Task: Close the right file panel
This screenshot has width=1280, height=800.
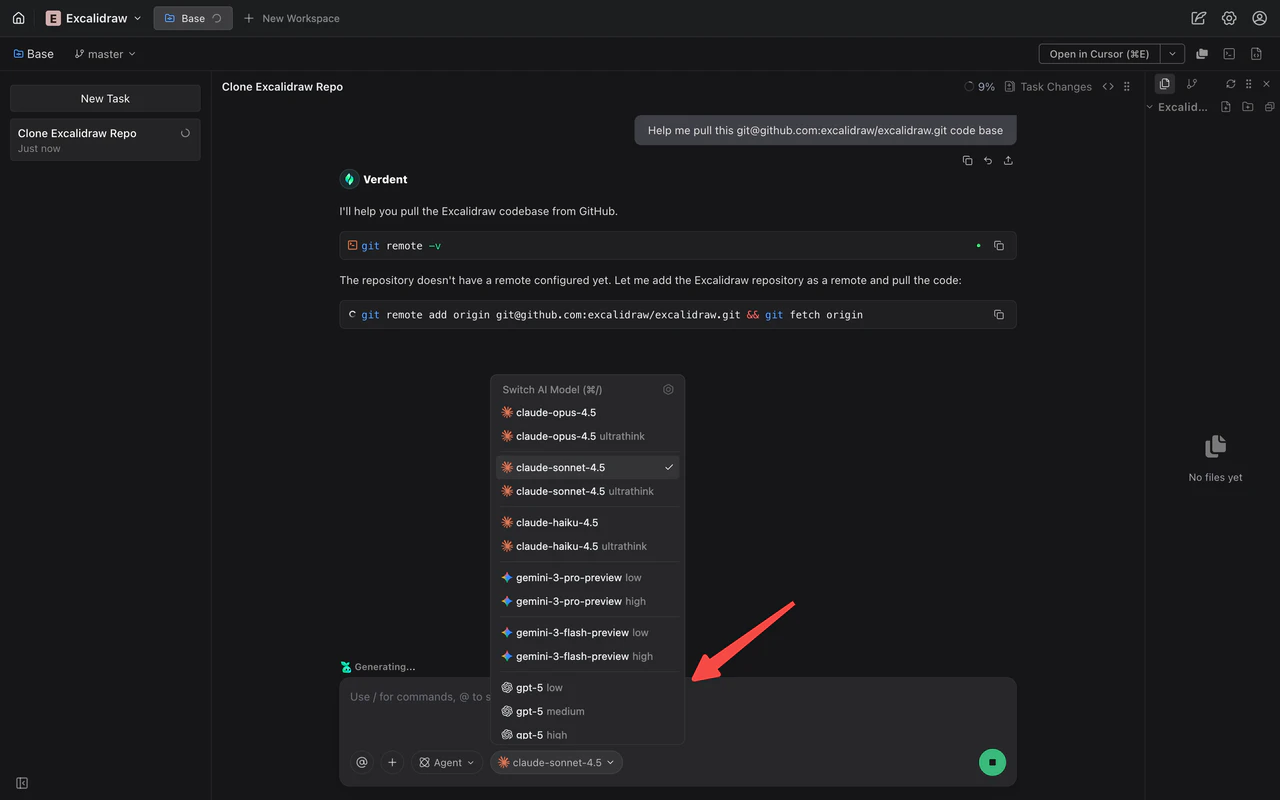Action: [x=1267, y=84]
